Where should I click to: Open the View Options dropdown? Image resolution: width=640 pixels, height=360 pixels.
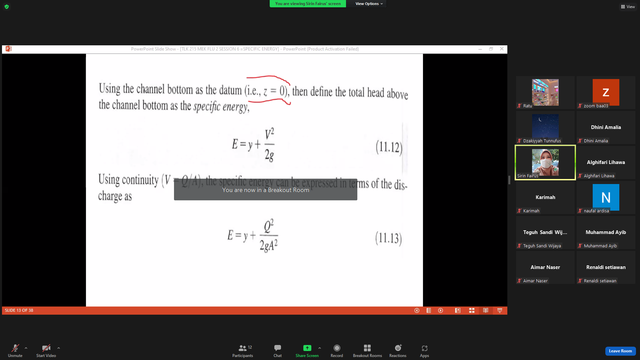(x=369, y=4)
